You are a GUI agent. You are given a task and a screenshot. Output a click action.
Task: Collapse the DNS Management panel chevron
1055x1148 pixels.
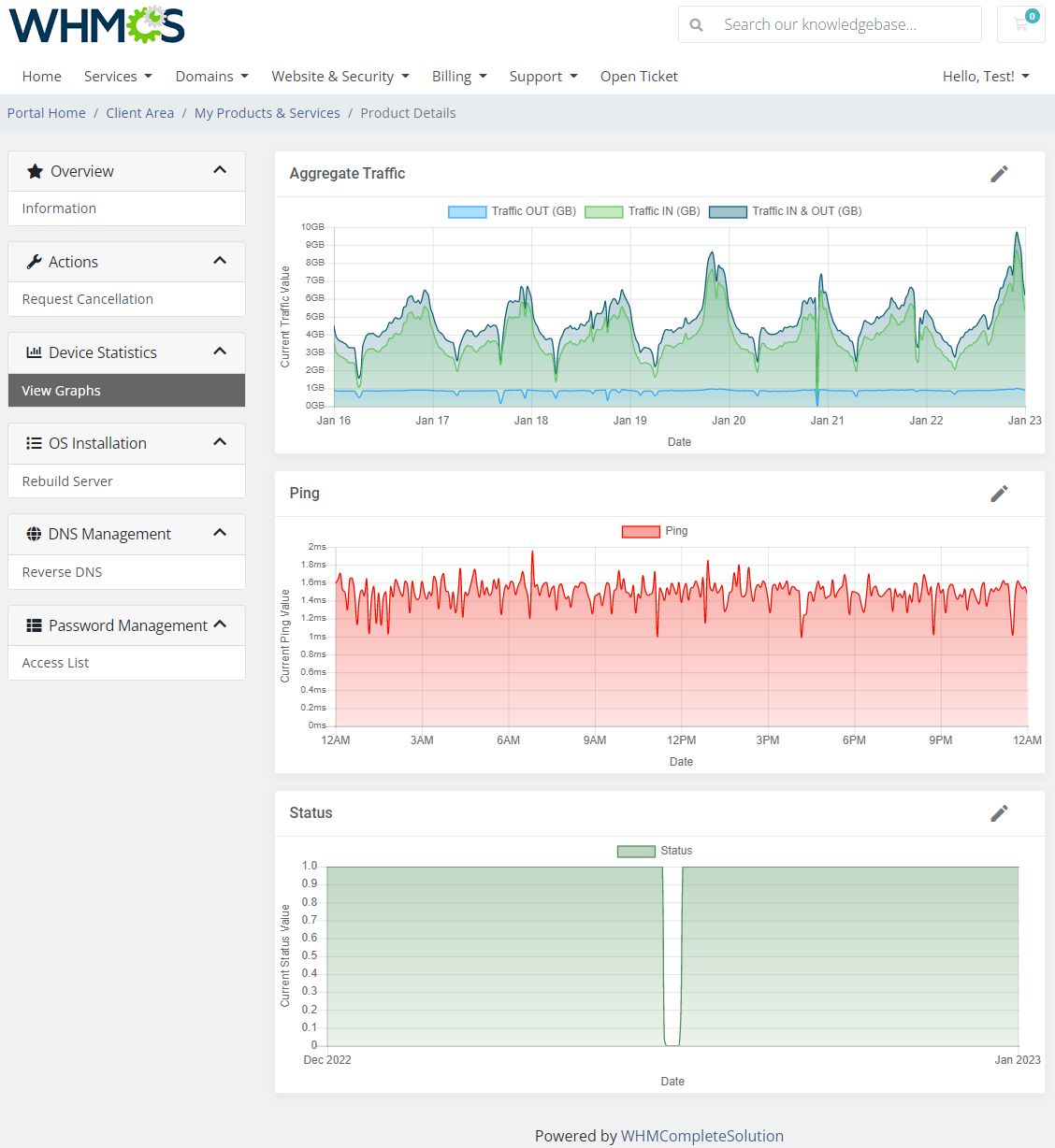coord(220,533)
